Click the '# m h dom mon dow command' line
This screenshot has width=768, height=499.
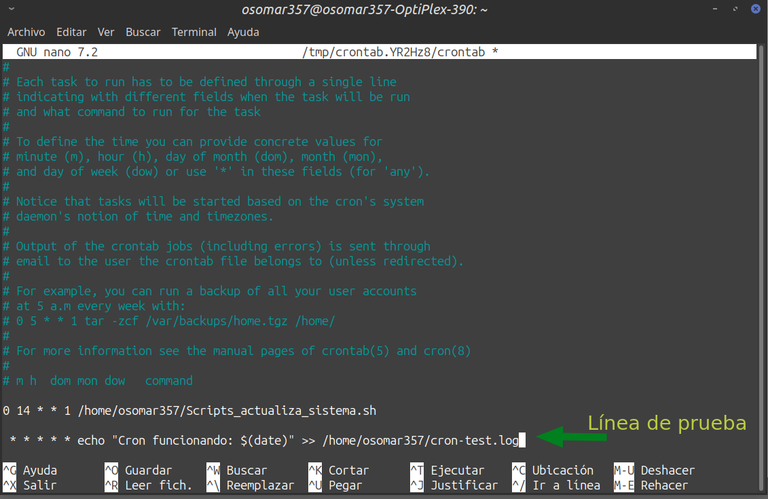[x=98, y=380]
